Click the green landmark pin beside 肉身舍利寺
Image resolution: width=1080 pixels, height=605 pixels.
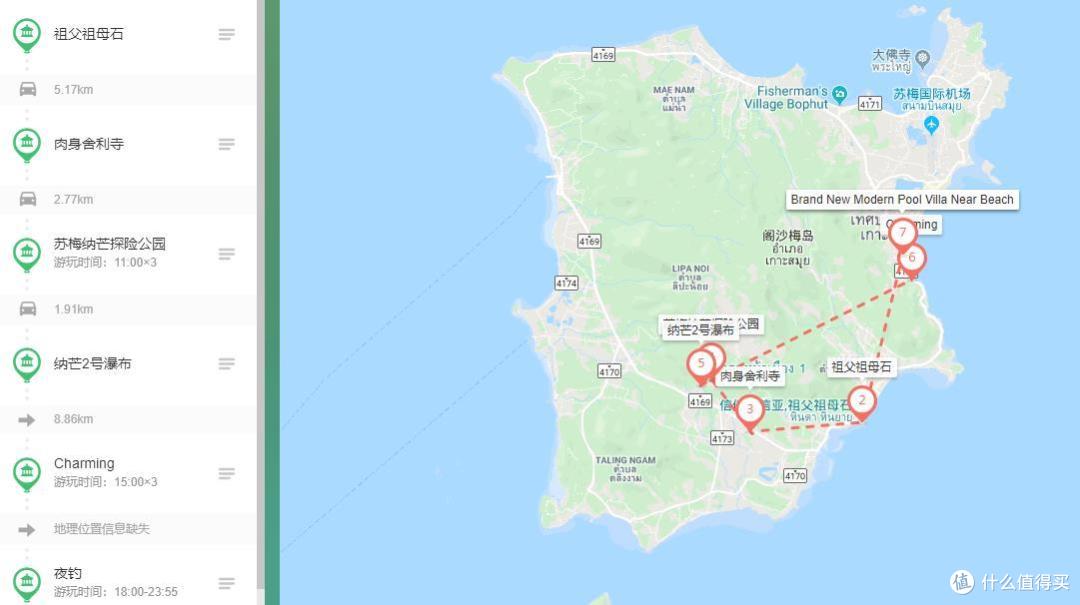pyautogui.click(x=27, y=144)
